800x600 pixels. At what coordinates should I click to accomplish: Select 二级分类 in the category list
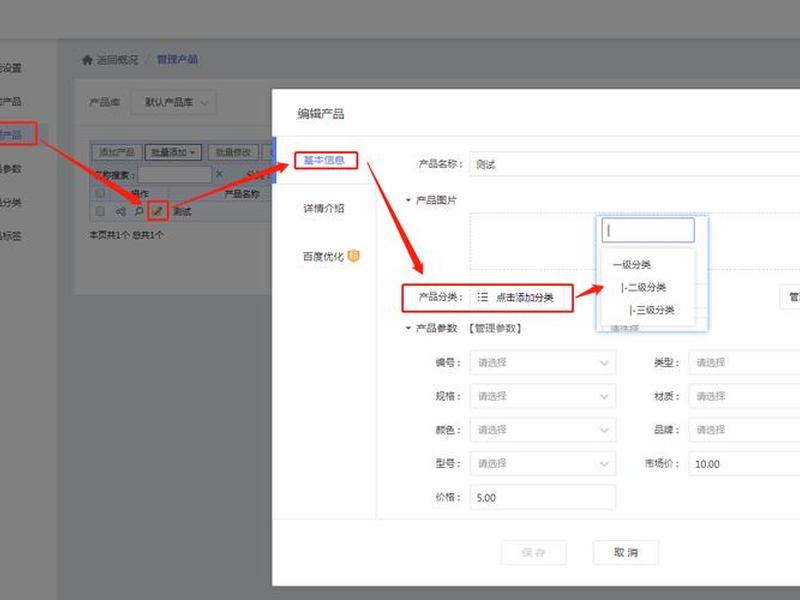click(x=643, y=287)
